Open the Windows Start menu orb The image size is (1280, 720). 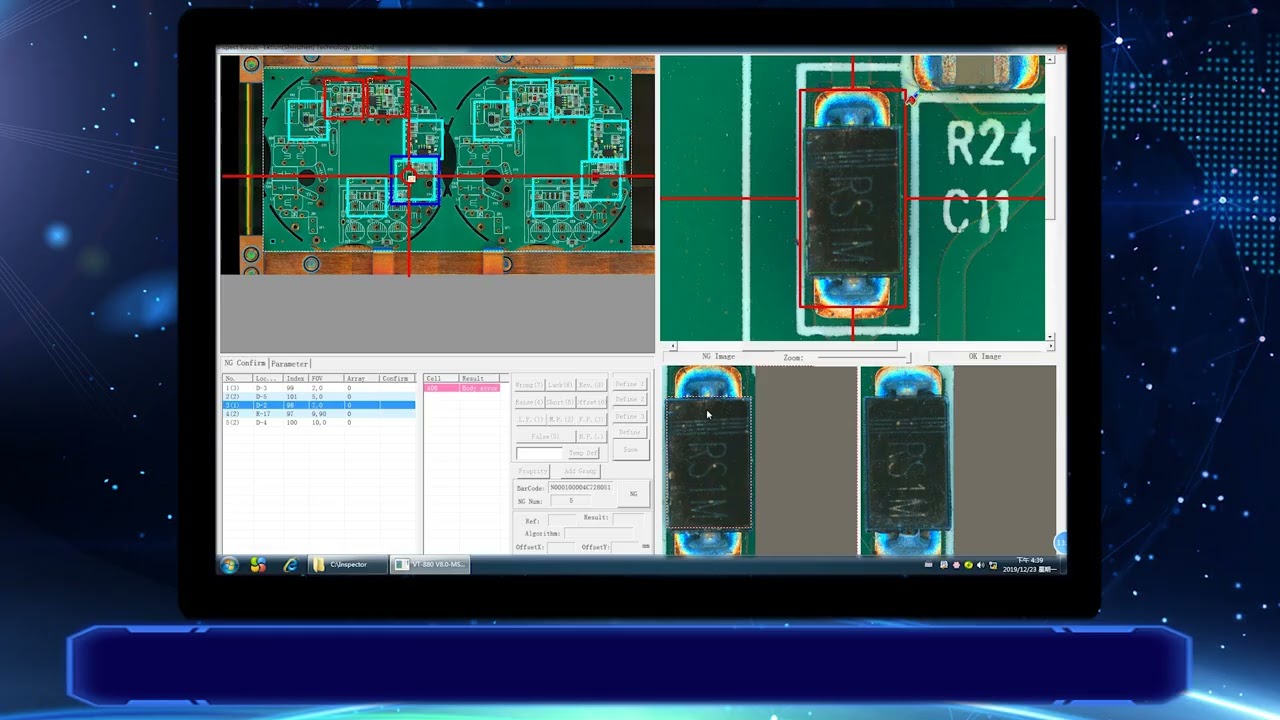229,565
